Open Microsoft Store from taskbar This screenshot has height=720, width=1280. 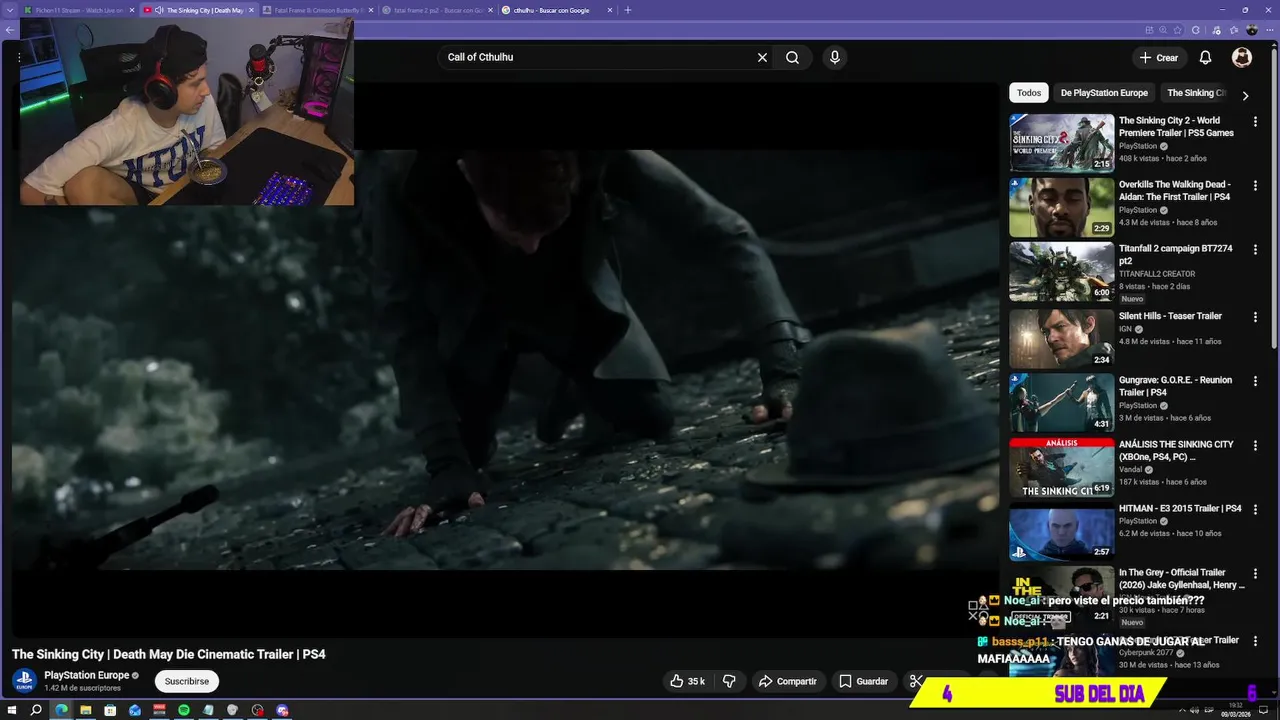110,710
